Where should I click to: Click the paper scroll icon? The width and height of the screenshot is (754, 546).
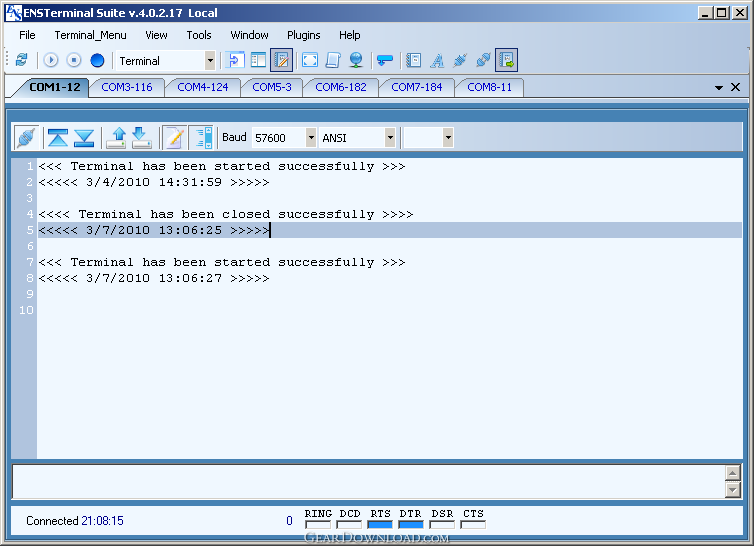click(333, 60)
